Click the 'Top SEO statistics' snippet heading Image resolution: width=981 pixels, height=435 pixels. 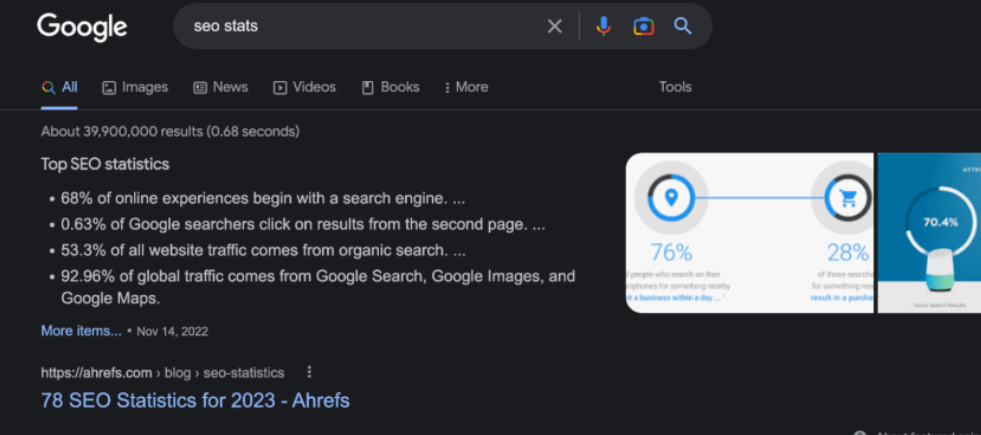[105, 164]
